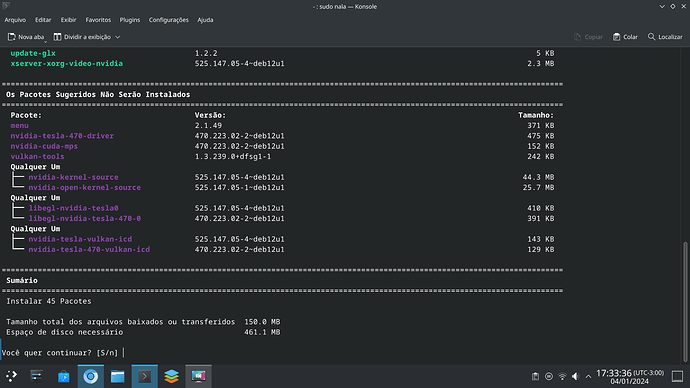The height and width of the screenshot is (388, 690).
Task: Launch the Discover software store from taskbar
Action: click(63, 376)
